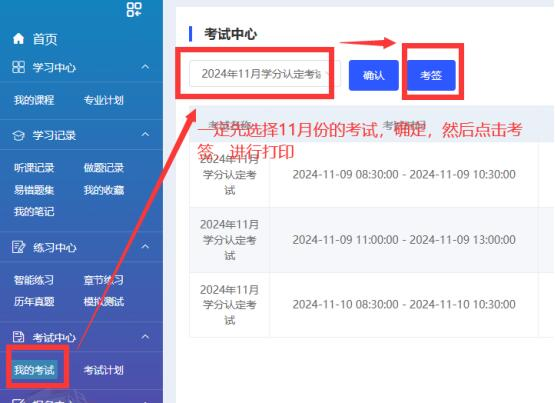
Task: Open 智能练习 page
Action: pyautogui.click(x=34, y=280)
